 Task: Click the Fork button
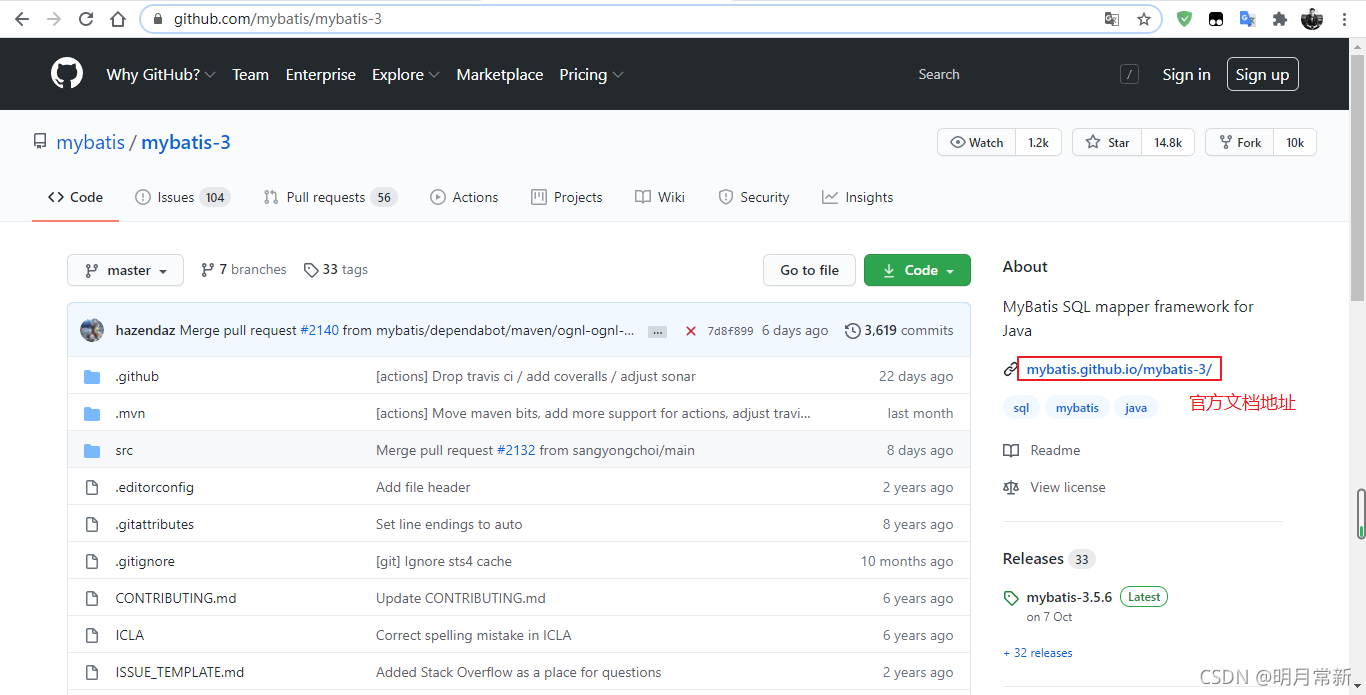point(1240,142)
